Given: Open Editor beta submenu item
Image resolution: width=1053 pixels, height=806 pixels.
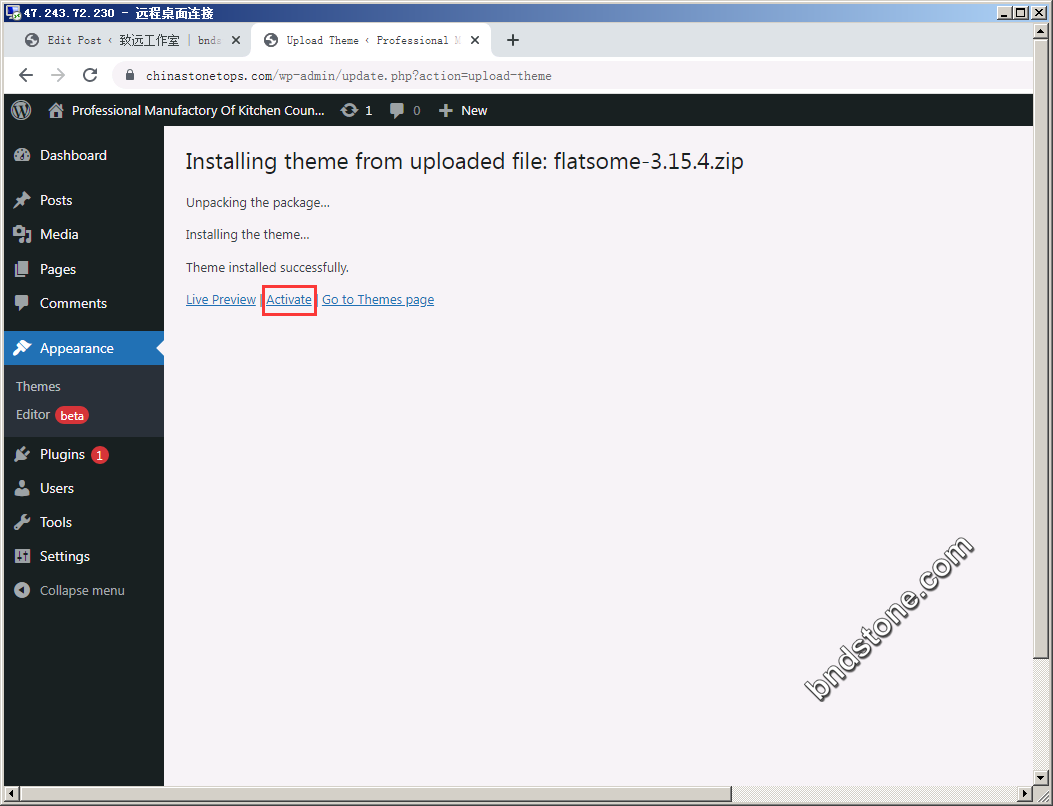Looking at the screenshot, I should [52, 414].
